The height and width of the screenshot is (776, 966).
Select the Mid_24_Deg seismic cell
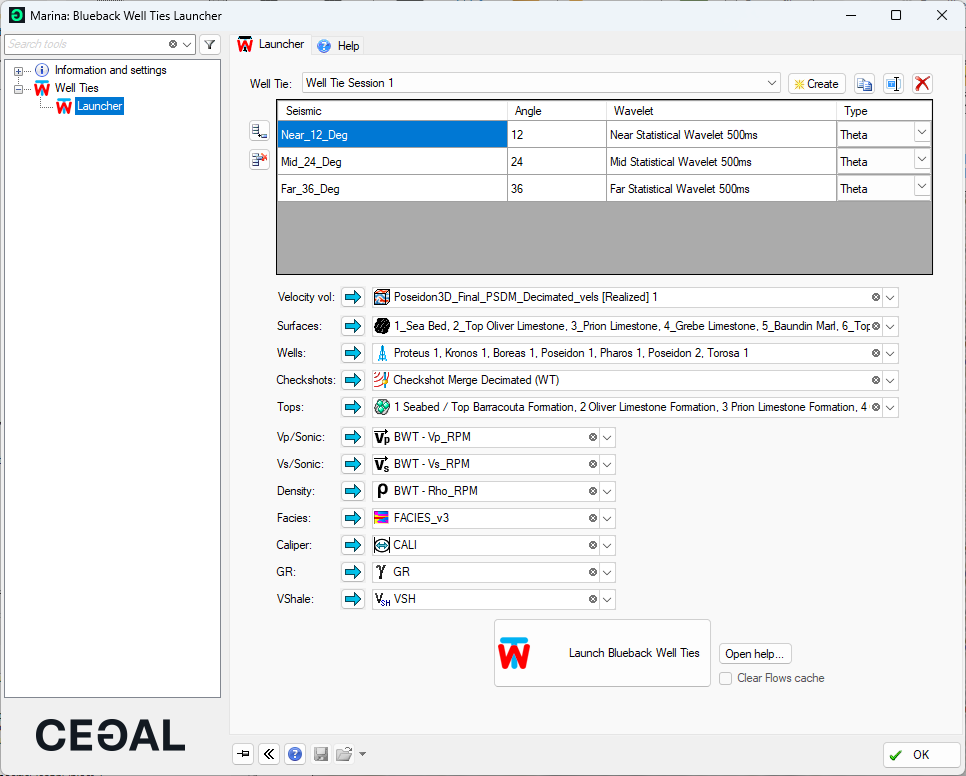[392, 162]
